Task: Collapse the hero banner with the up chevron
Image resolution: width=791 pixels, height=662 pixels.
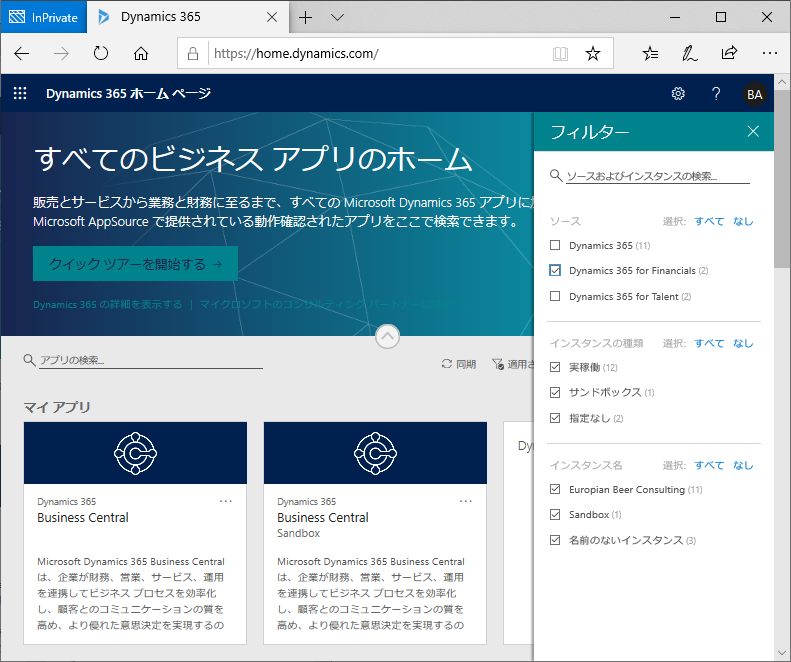Action: pyautogui.click(x=387, y=336)
